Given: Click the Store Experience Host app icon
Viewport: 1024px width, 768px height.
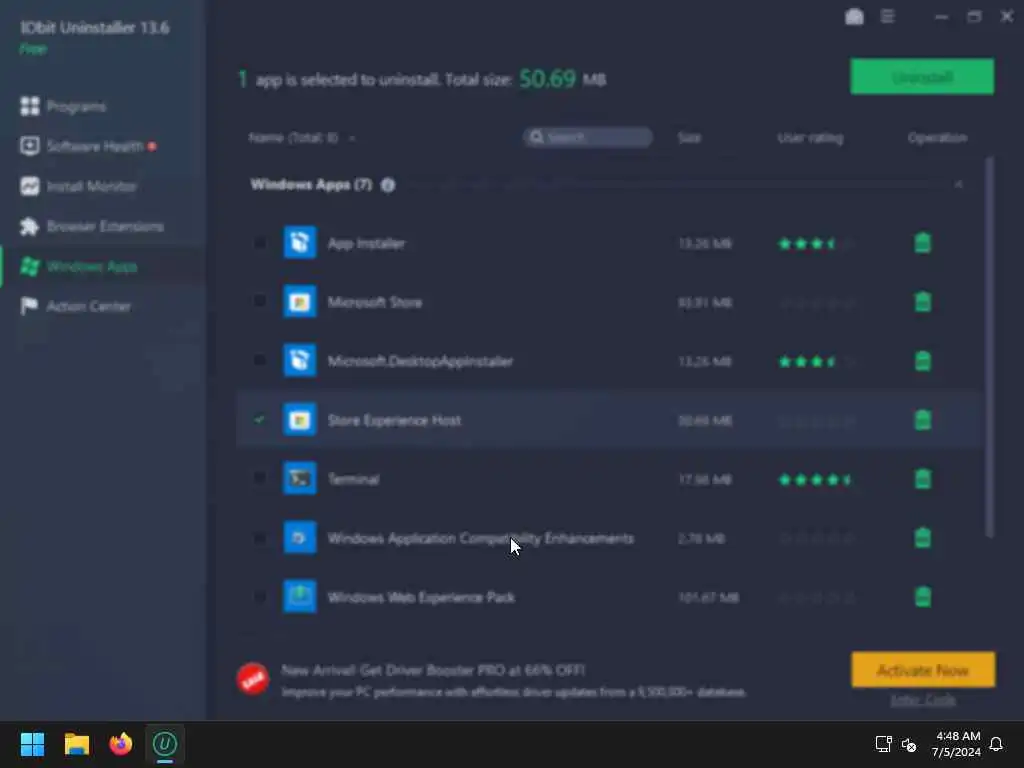Looking at the screenshot, I should (x=300, y=419).
